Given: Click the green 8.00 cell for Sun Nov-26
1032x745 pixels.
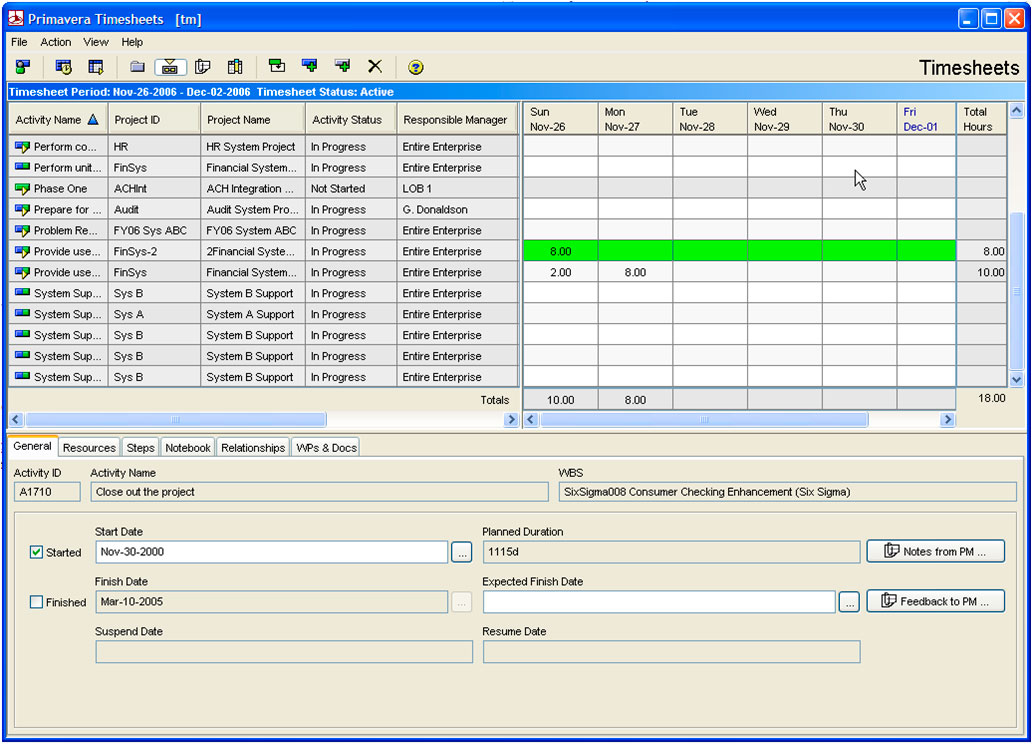Looking at the screenshot, I should (561, 251).
